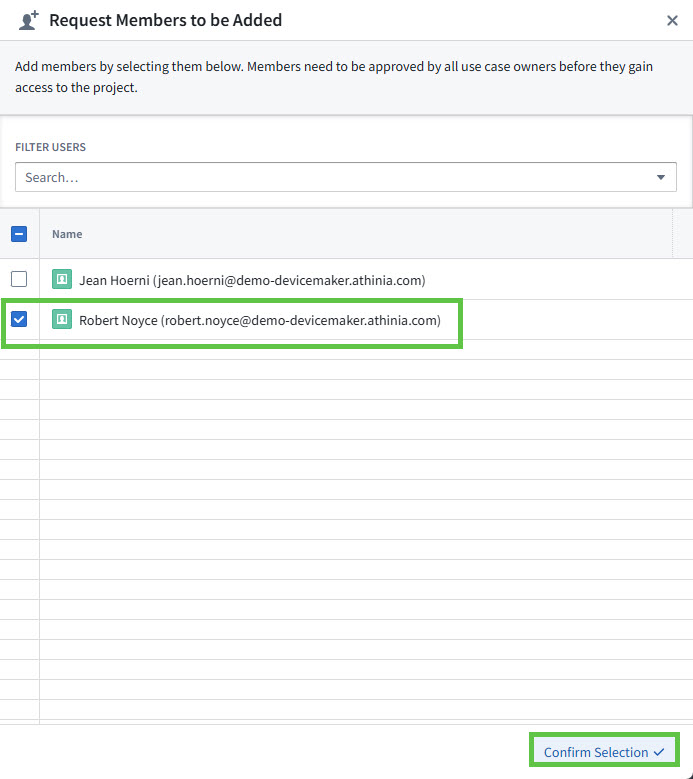Tick the checkbox for Jean Hoerni
The height and width of the screenshot is (779, 693).
pyautogui.click(x=19, y=280)
